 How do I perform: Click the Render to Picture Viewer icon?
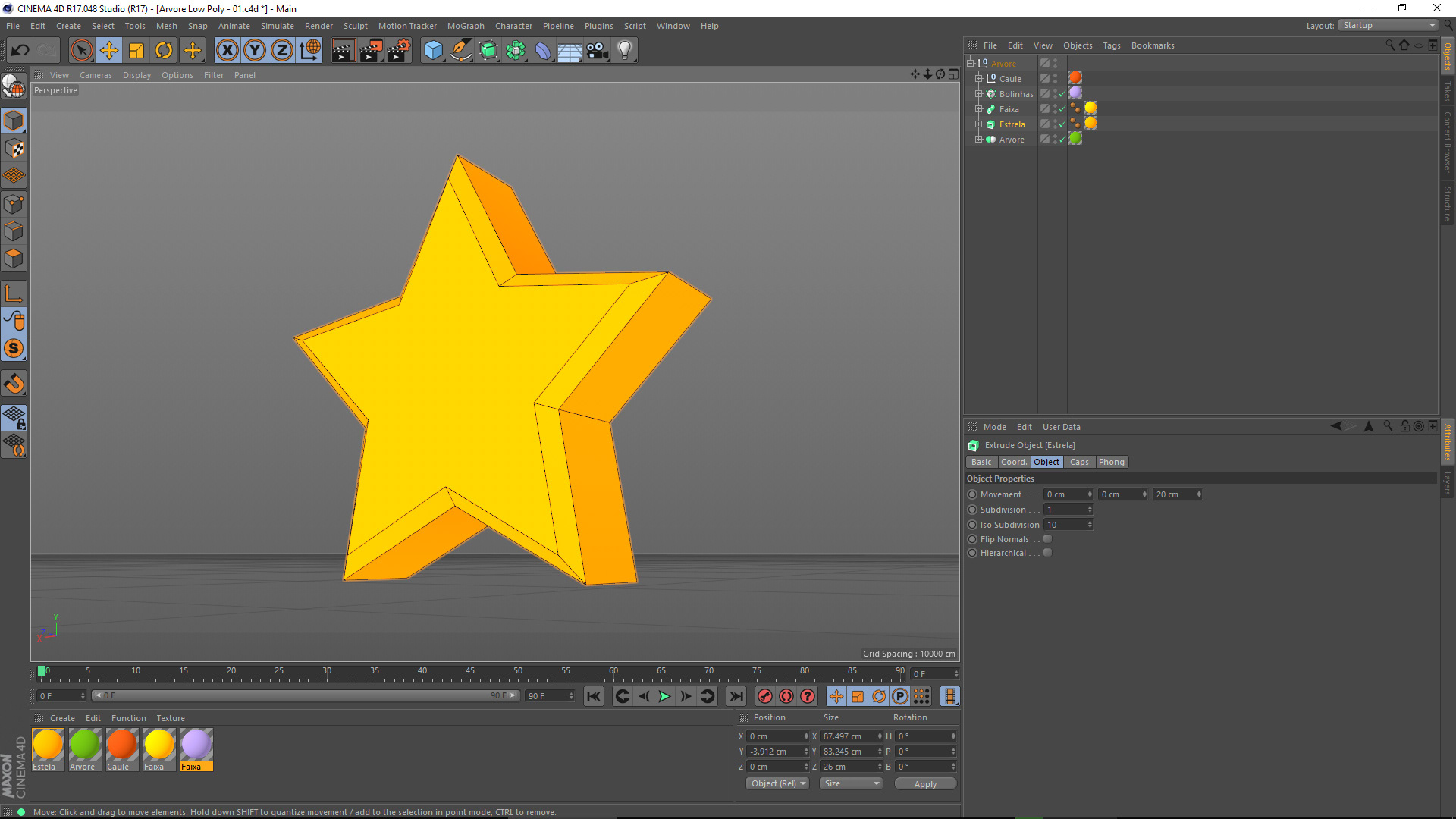tap(371, 51)
